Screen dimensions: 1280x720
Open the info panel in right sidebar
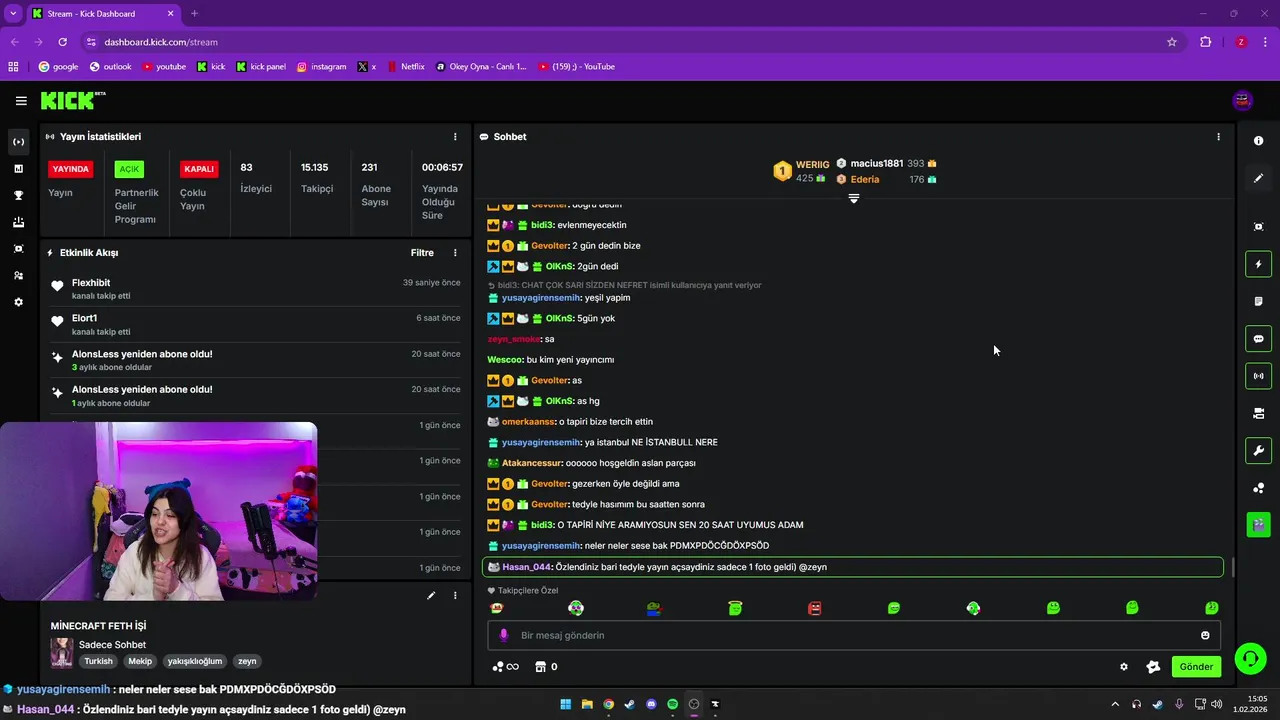(1258, 141)
